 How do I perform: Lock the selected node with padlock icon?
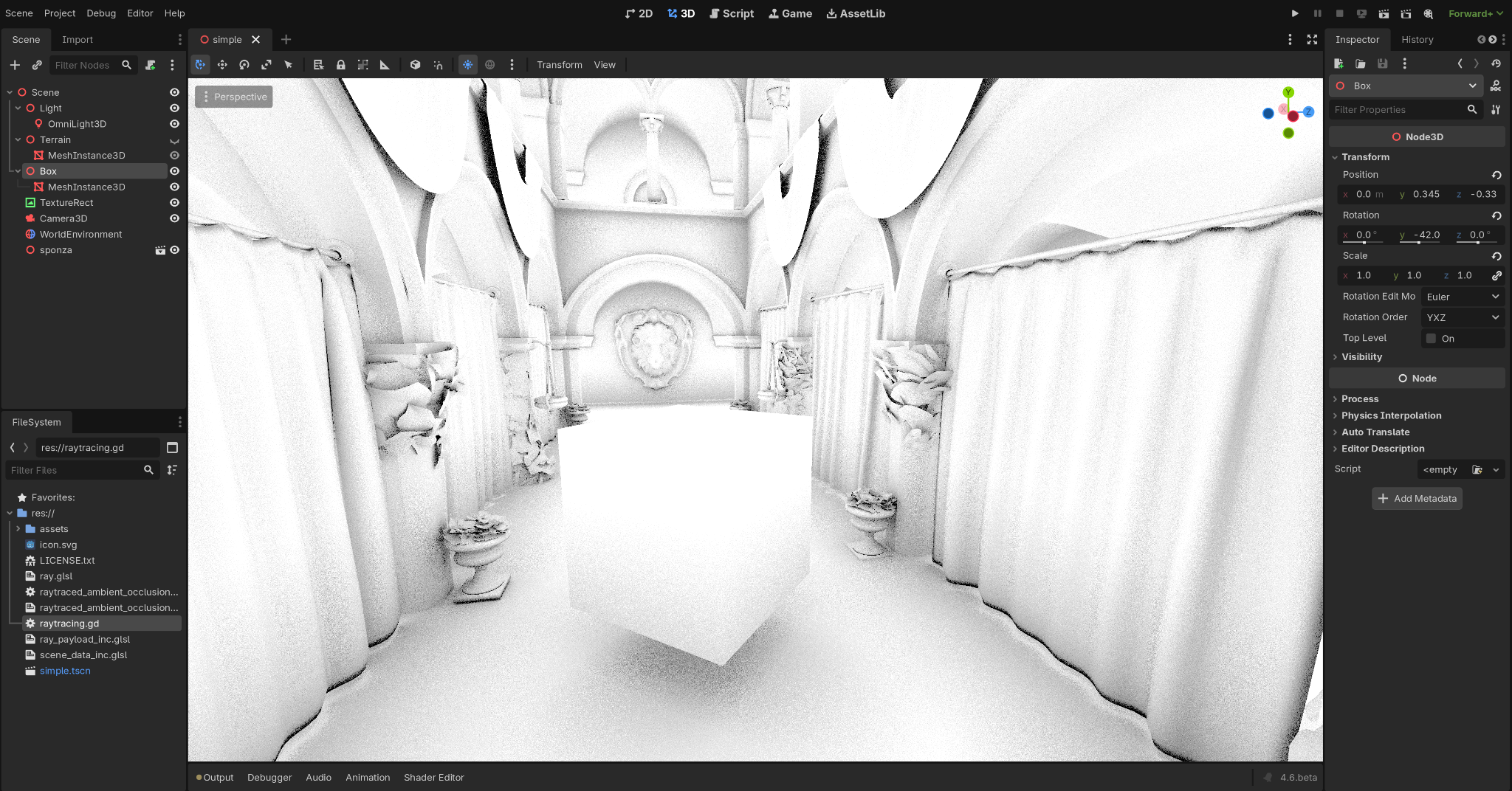coord(340,65)
